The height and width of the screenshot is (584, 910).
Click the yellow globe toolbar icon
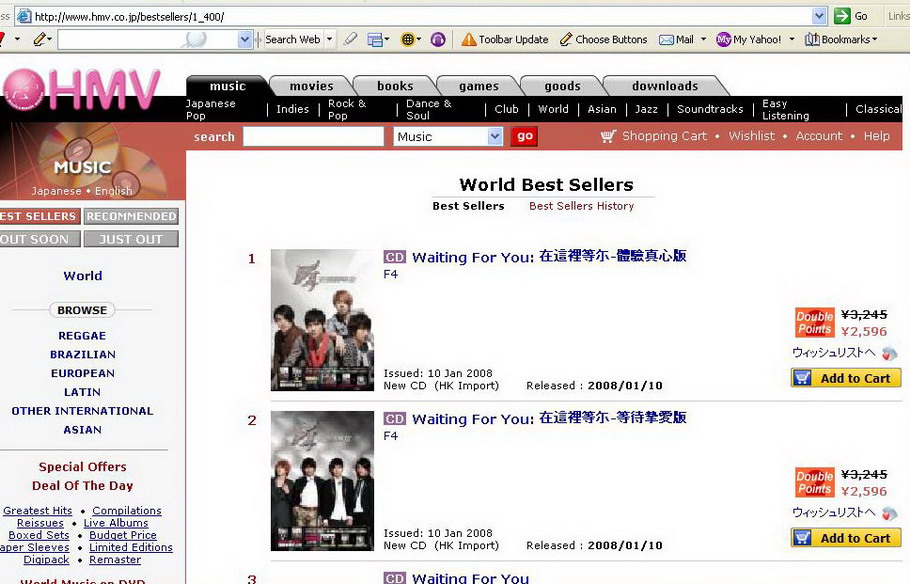point(408,39)
